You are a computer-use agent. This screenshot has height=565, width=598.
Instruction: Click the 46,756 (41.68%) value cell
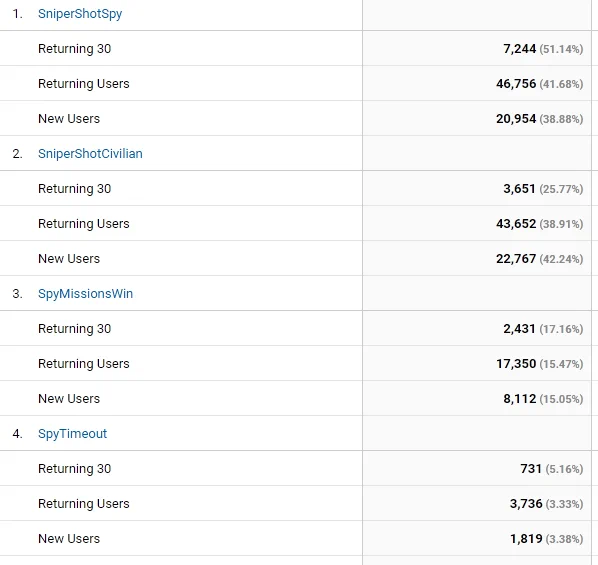coord(477,84)
